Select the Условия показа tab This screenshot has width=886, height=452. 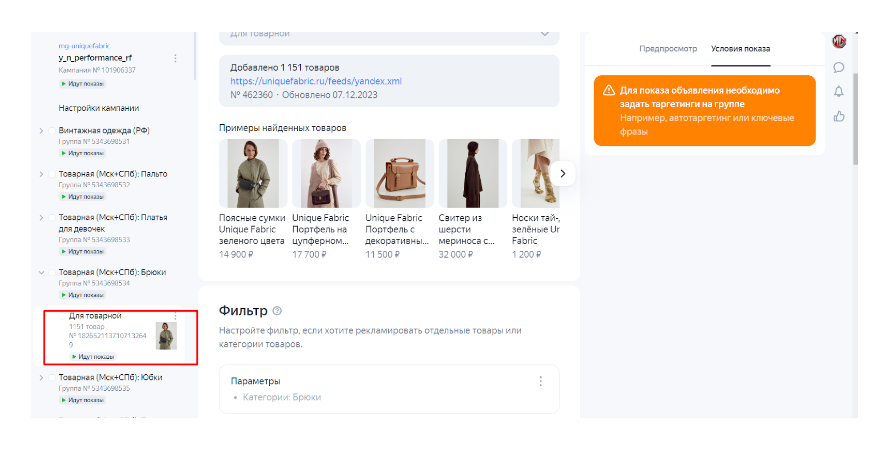coord(740,48)
